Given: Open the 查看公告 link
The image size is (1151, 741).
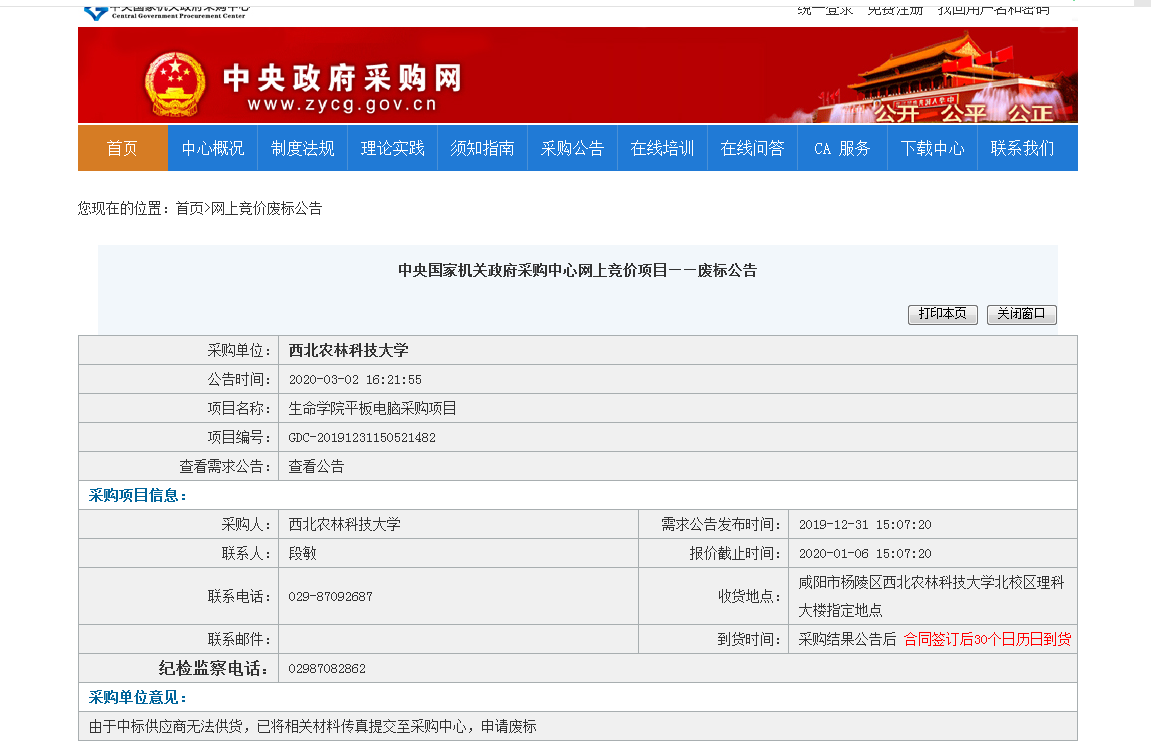Looking at the screenshot, I should tap(316, 466).
